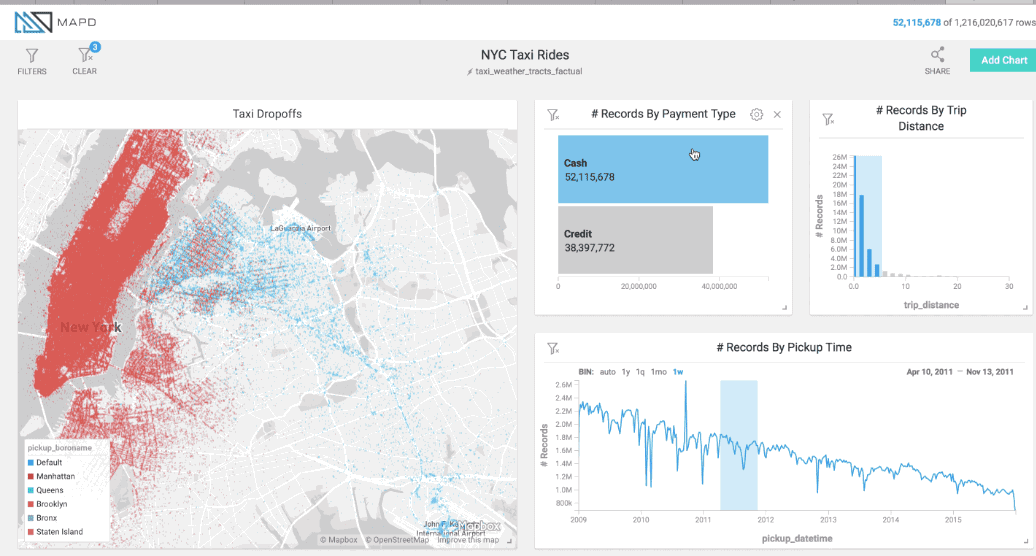
Task: Click the 2.6M tick on records axis
Action: 563,384
